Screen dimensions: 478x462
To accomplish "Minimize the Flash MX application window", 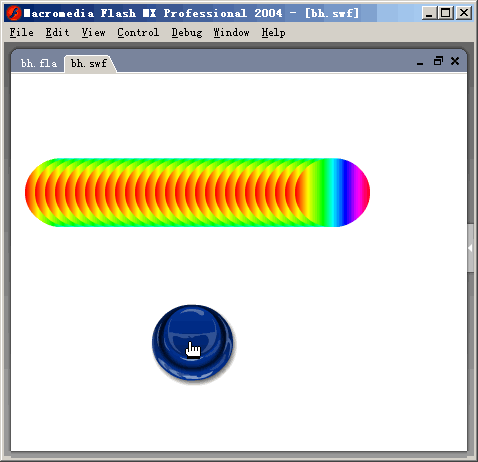I will point(429,13).
